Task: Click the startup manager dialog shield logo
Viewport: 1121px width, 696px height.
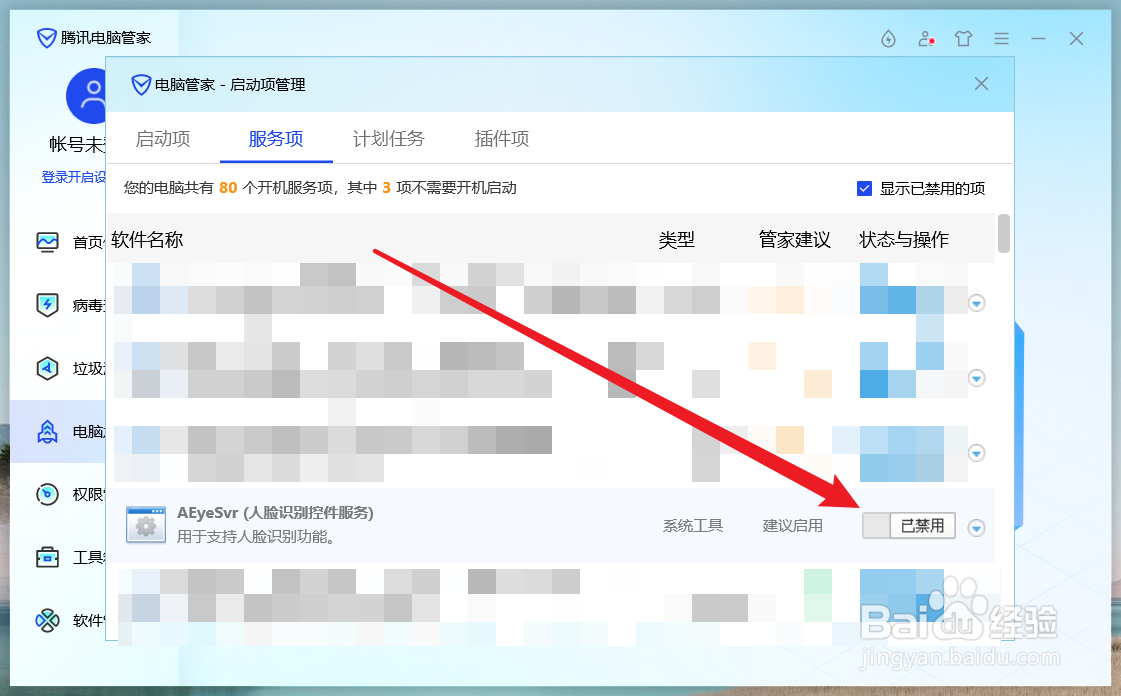Action: pos(141,84)
